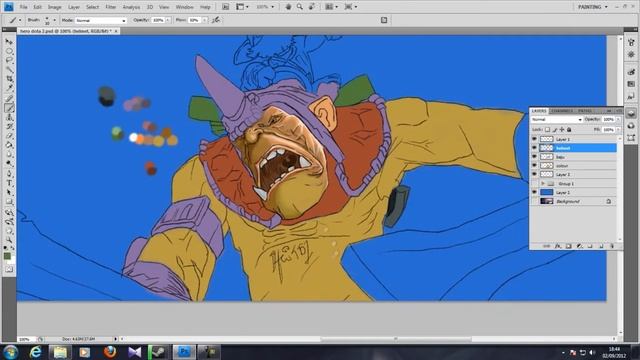Open the PAINTING workspace switcher
The image size is (640, 360).
pos(592,7)
